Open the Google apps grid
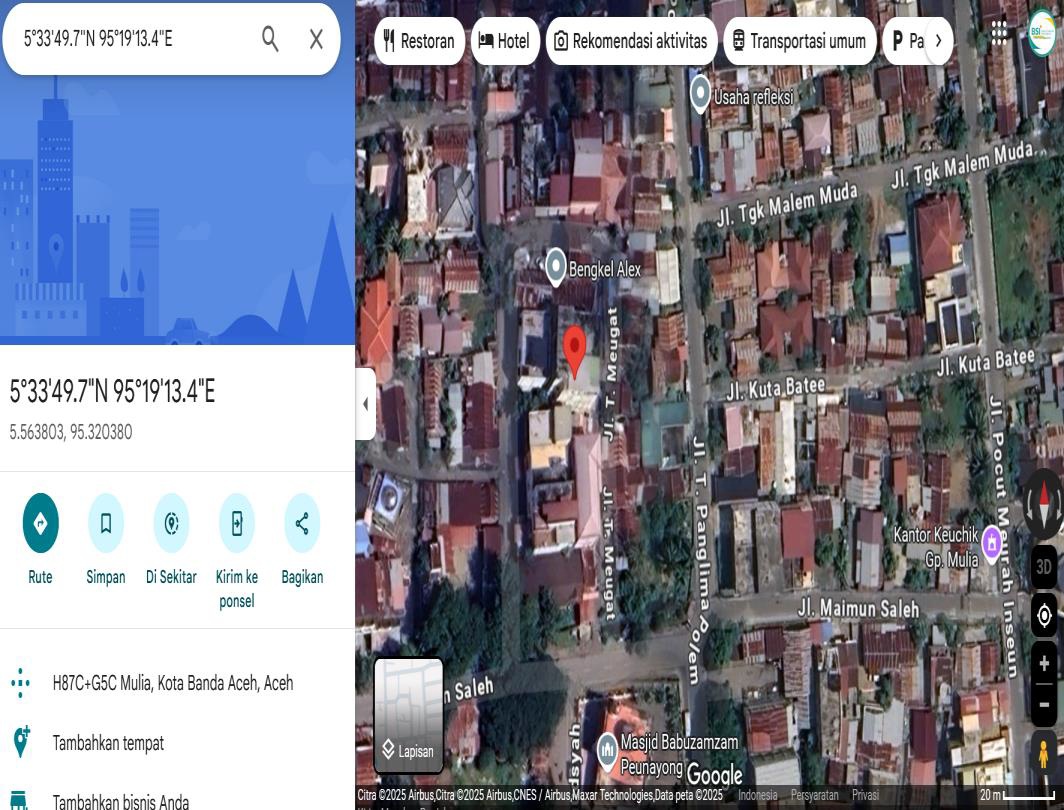Screen dimensions: 1064x810 tap(999, 33)
